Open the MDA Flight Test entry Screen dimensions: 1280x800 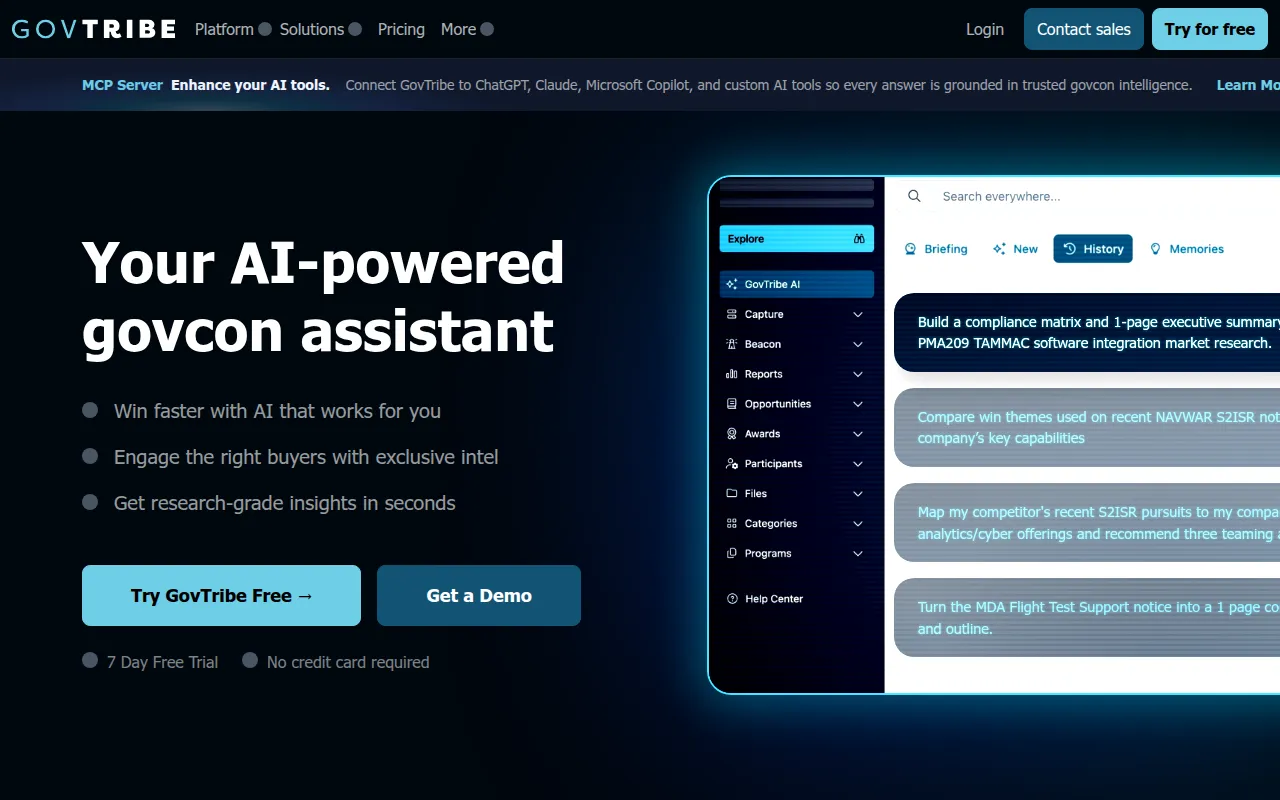tap(1087, 618)
